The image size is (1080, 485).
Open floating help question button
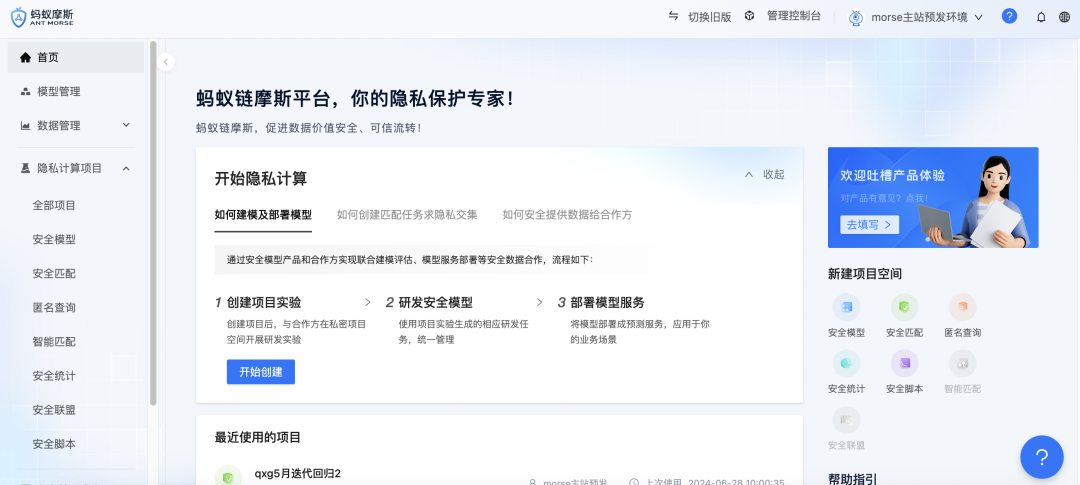coord(1041,457)
